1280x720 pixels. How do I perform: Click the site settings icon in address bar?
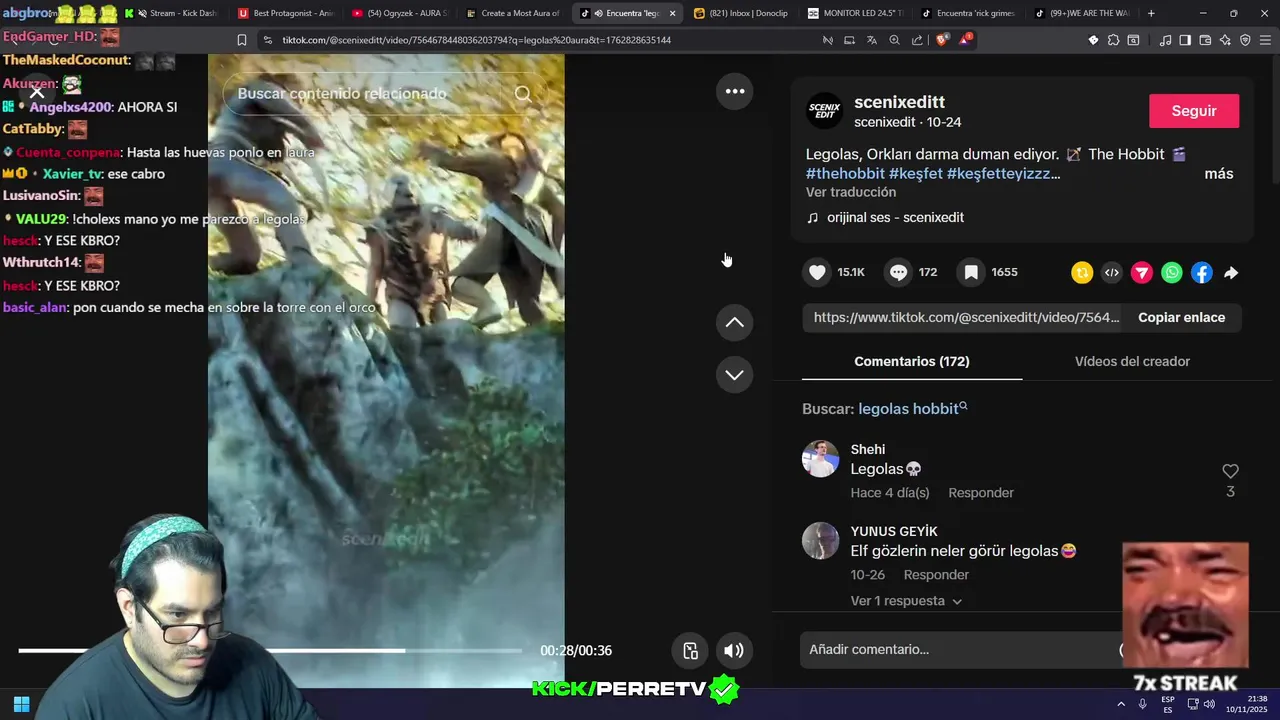pyautogui.click(x=267, y=40)
